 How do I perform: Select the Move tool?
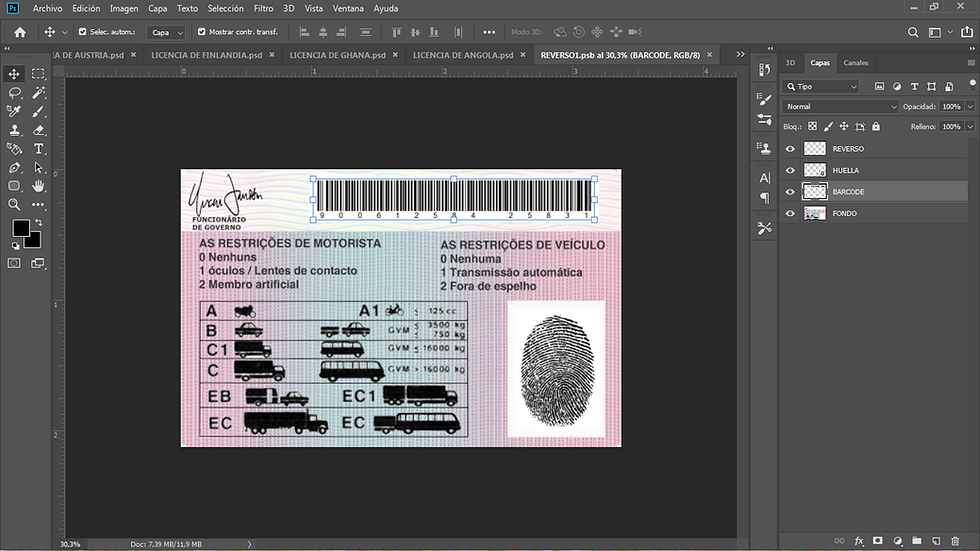click(x=14, y=74)
